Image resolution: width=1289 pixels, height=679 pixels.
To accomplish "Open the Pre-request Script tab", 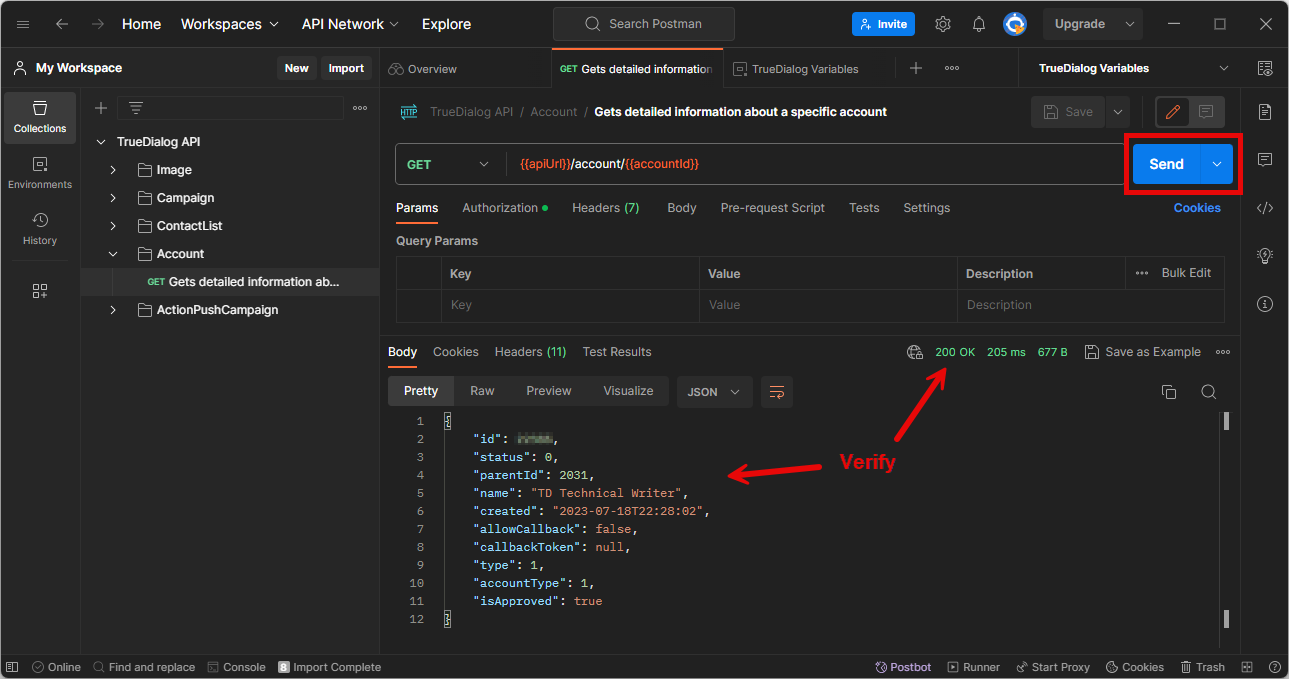I will pos(773,208).
